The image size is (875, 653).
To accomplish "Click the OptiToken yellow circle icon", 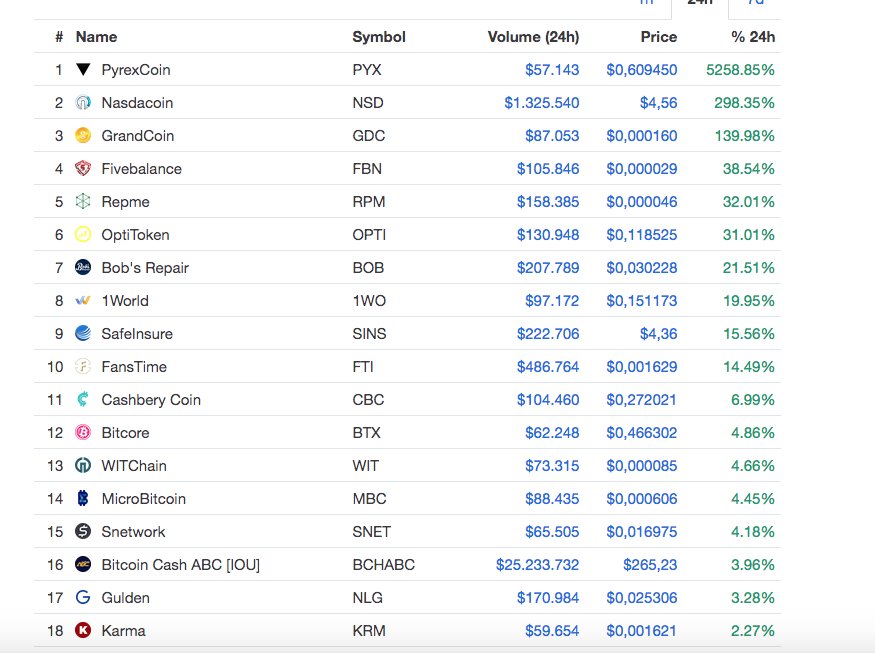I will (x=83, y=234).
